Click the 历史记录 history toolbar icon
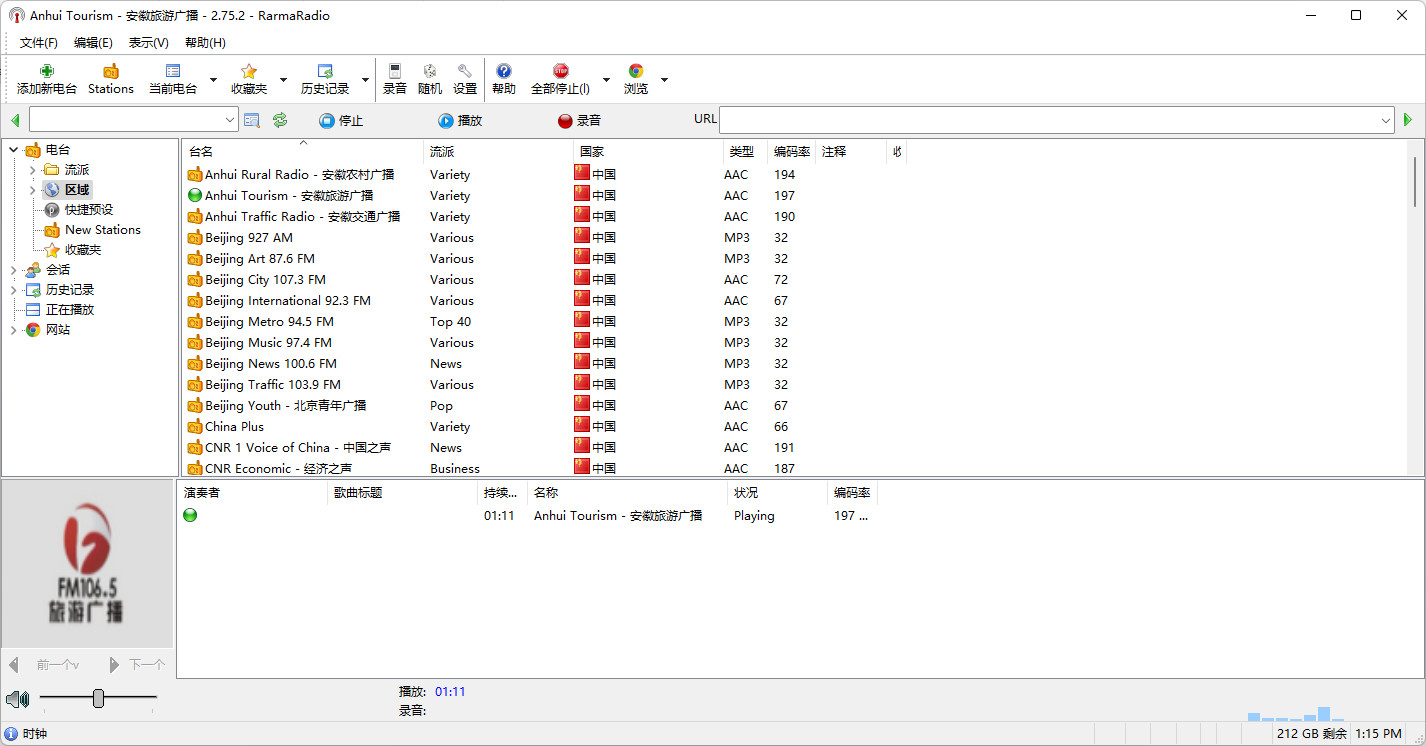Screen dimensions: 1426x746 pos(325,71)
